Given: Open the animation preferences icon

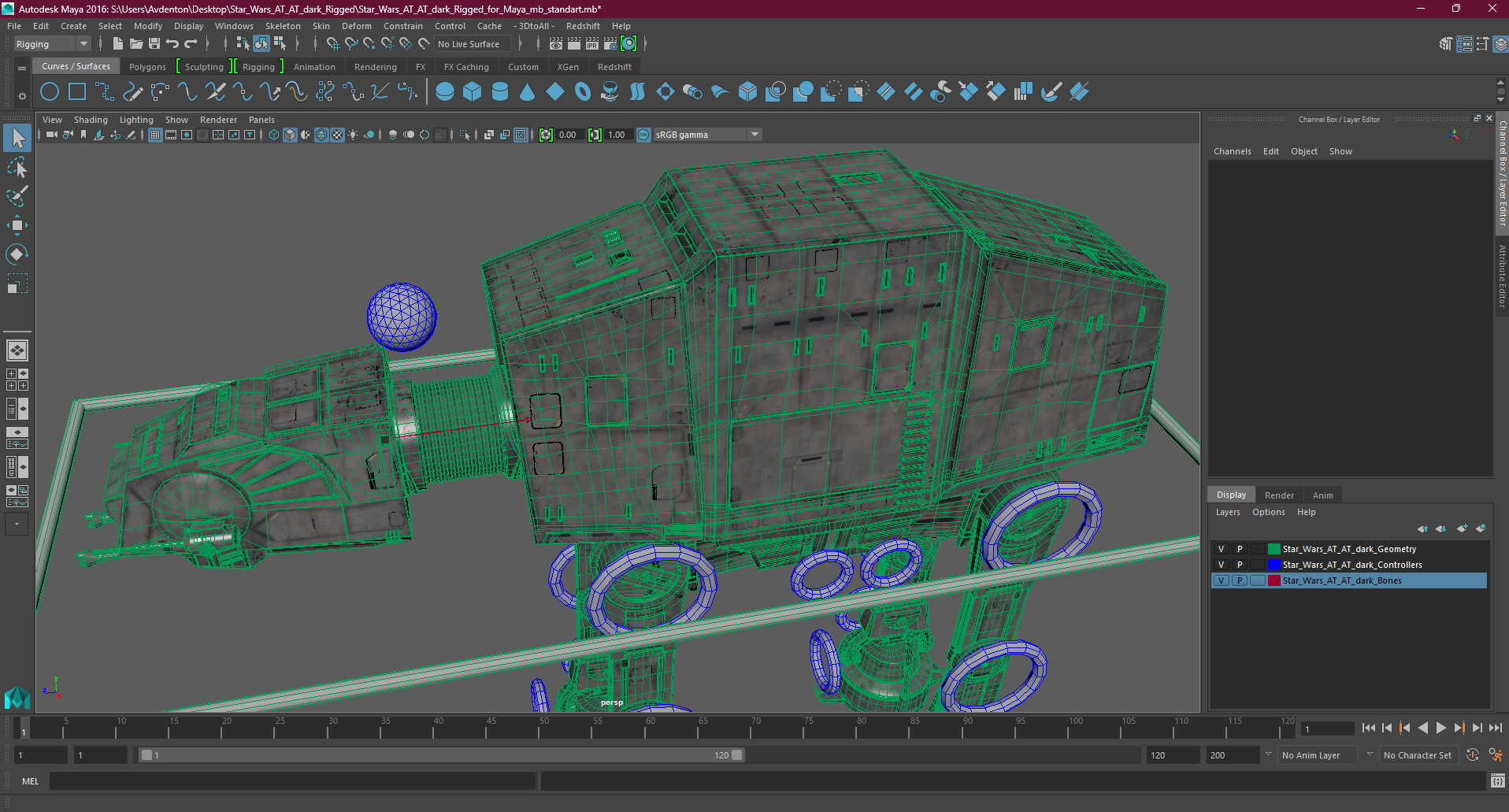Looking at the screenshot, I should click(x=1496, y=755).
